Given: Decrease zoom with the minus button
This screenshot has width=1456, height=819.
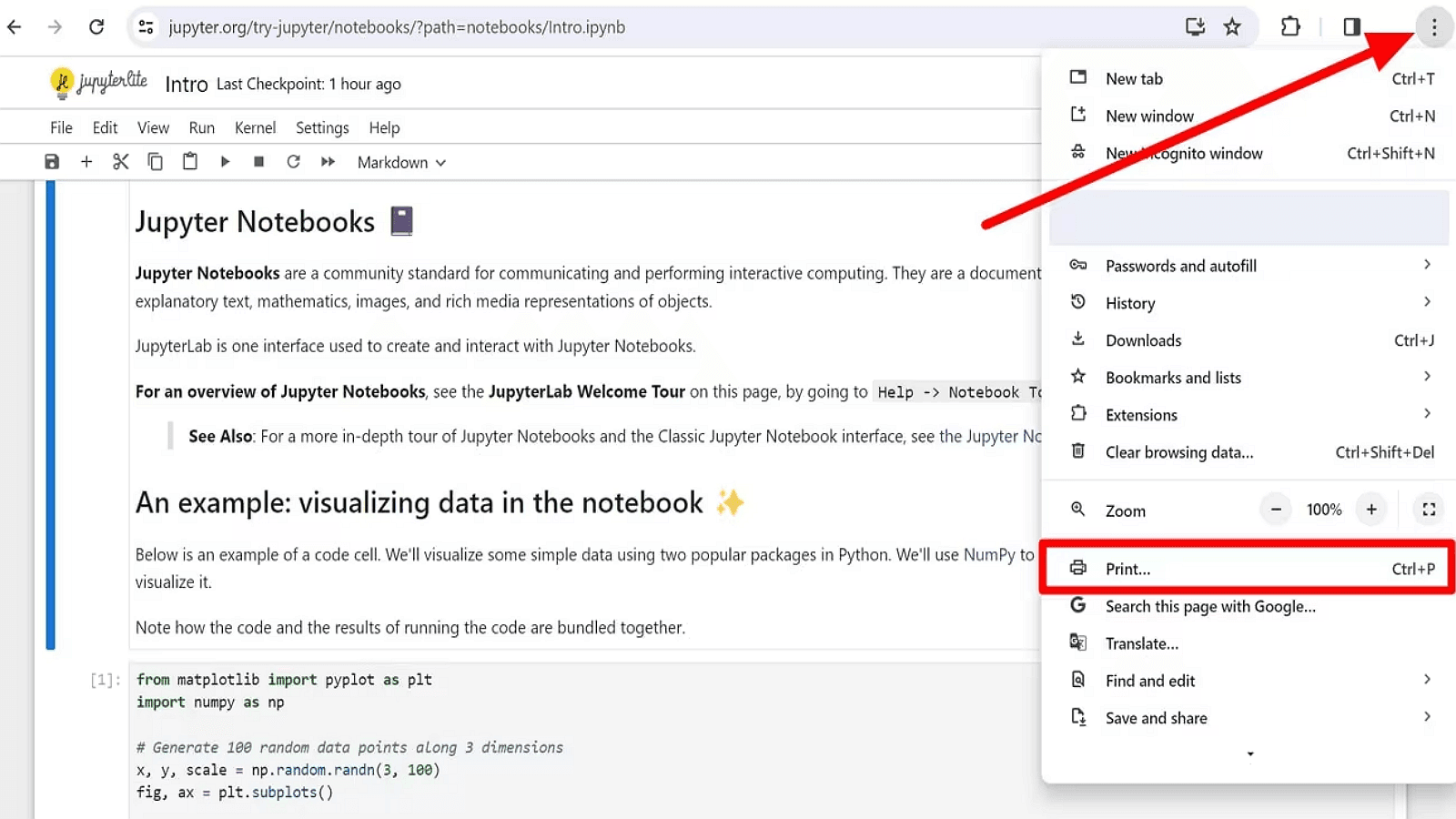Looking at the screenshot, I should 1276,510.
